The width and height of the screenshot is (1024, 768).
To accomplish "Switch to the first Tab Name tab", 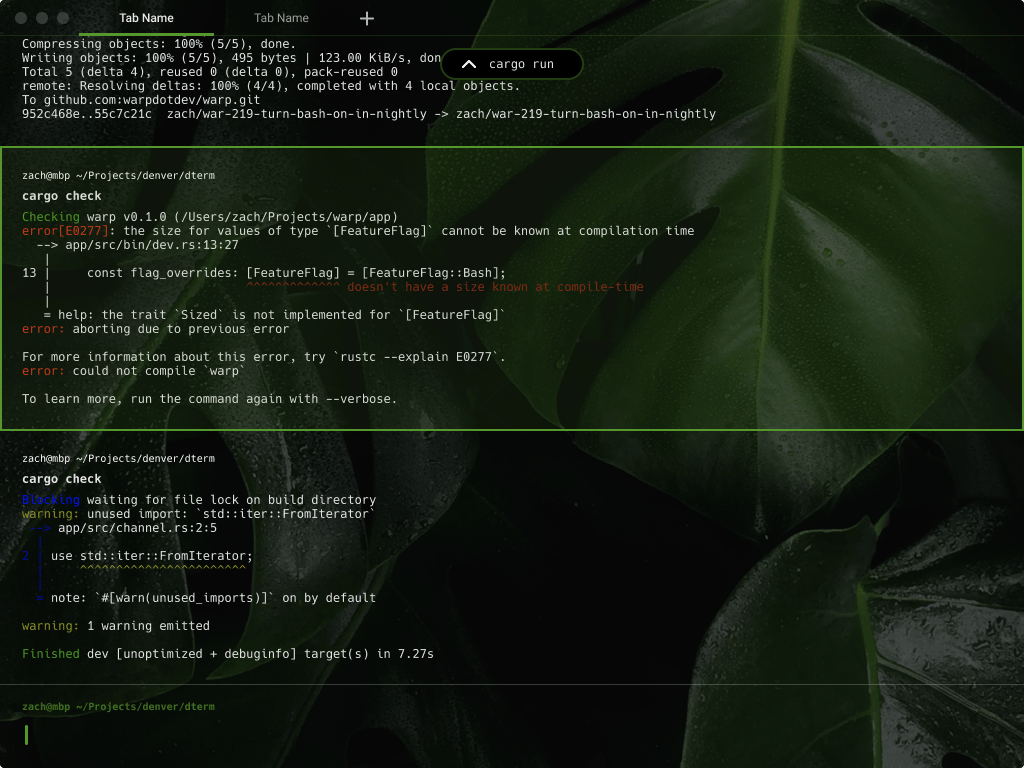I will (146, 18).
